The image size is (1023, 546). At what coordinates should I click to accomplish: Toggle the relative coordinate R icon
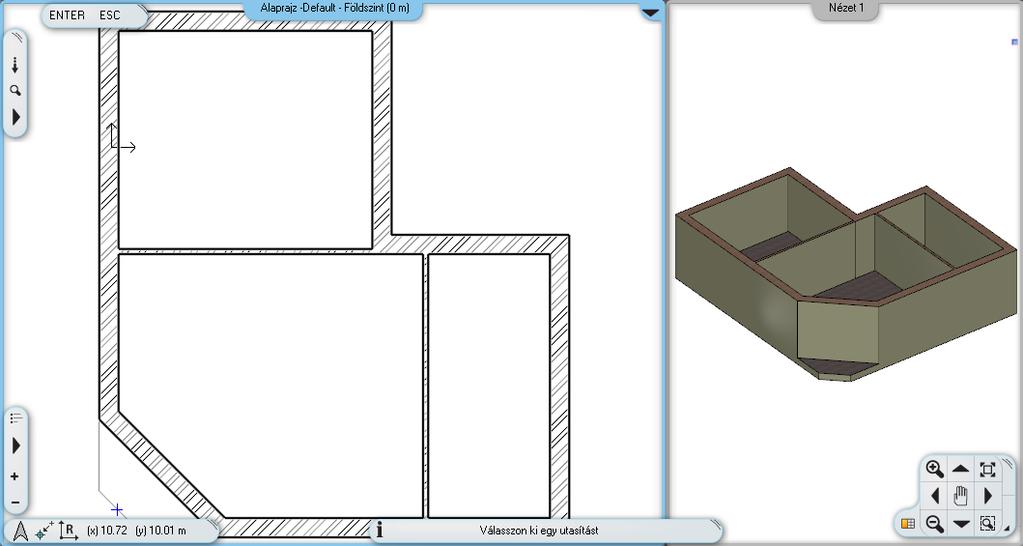[69, 530]
